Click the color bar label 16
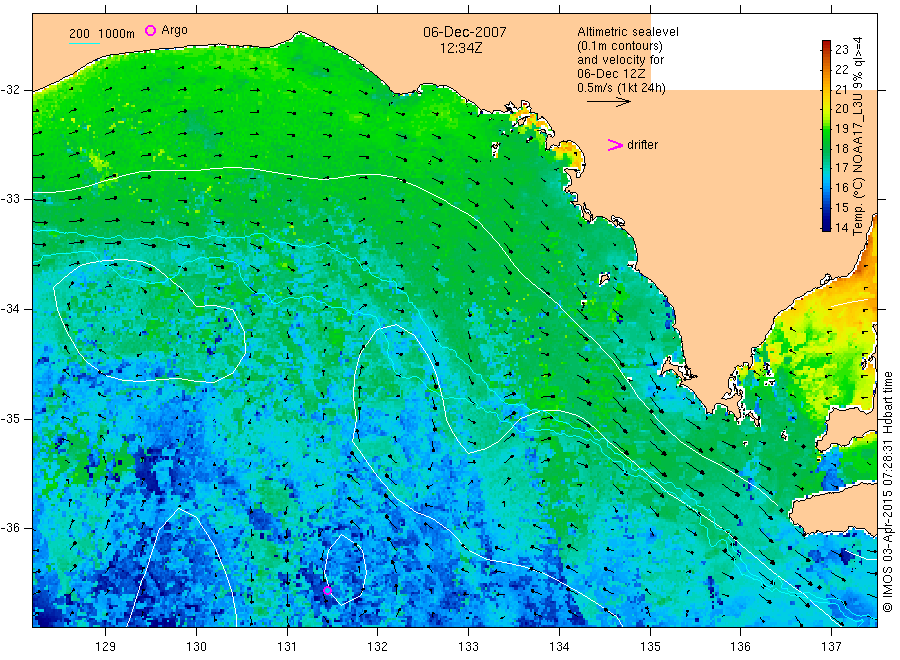This screenshot has width=900, height=660. [841, 188]
